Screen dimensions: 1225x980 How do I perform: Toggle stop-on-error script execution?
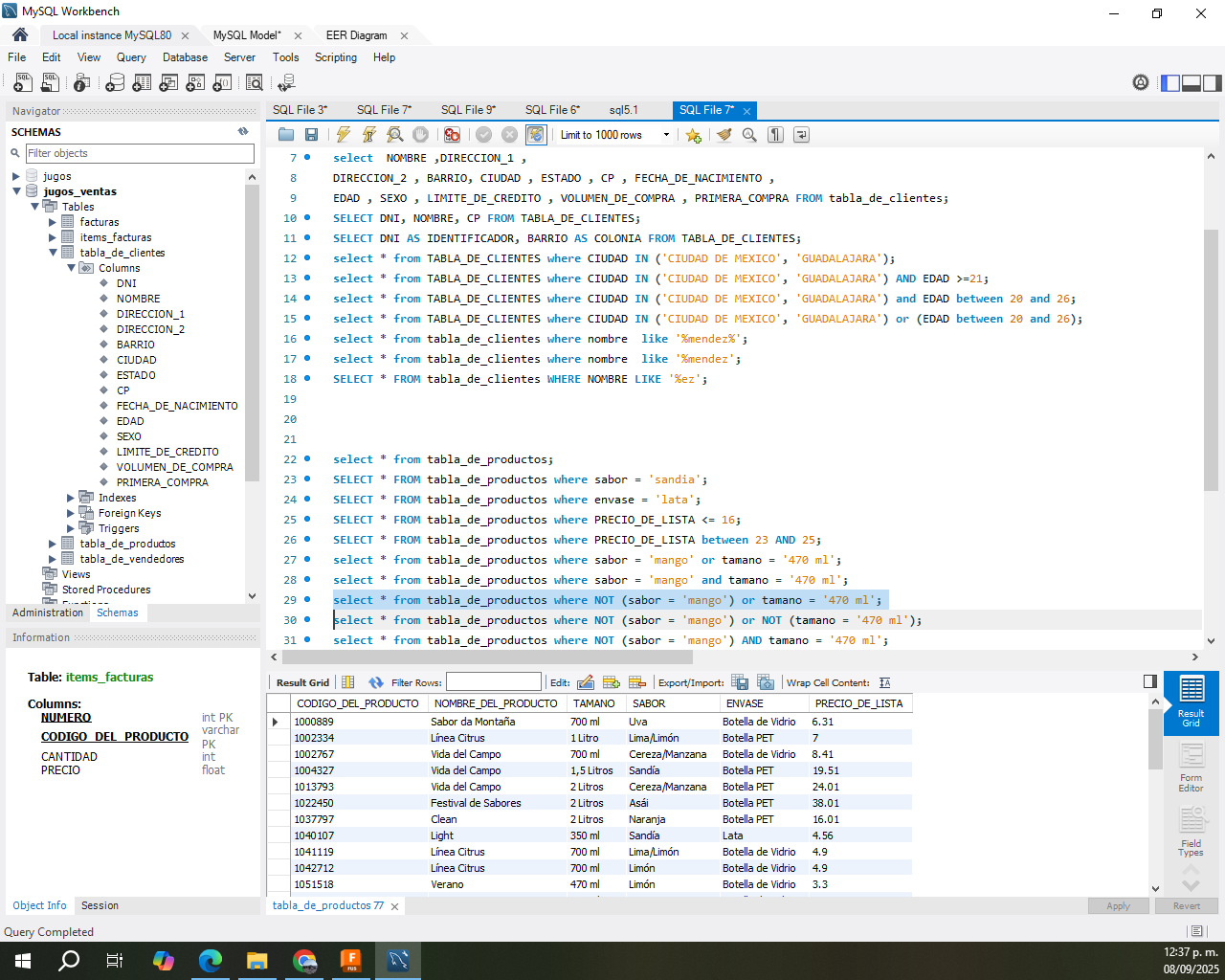point(452,135)
